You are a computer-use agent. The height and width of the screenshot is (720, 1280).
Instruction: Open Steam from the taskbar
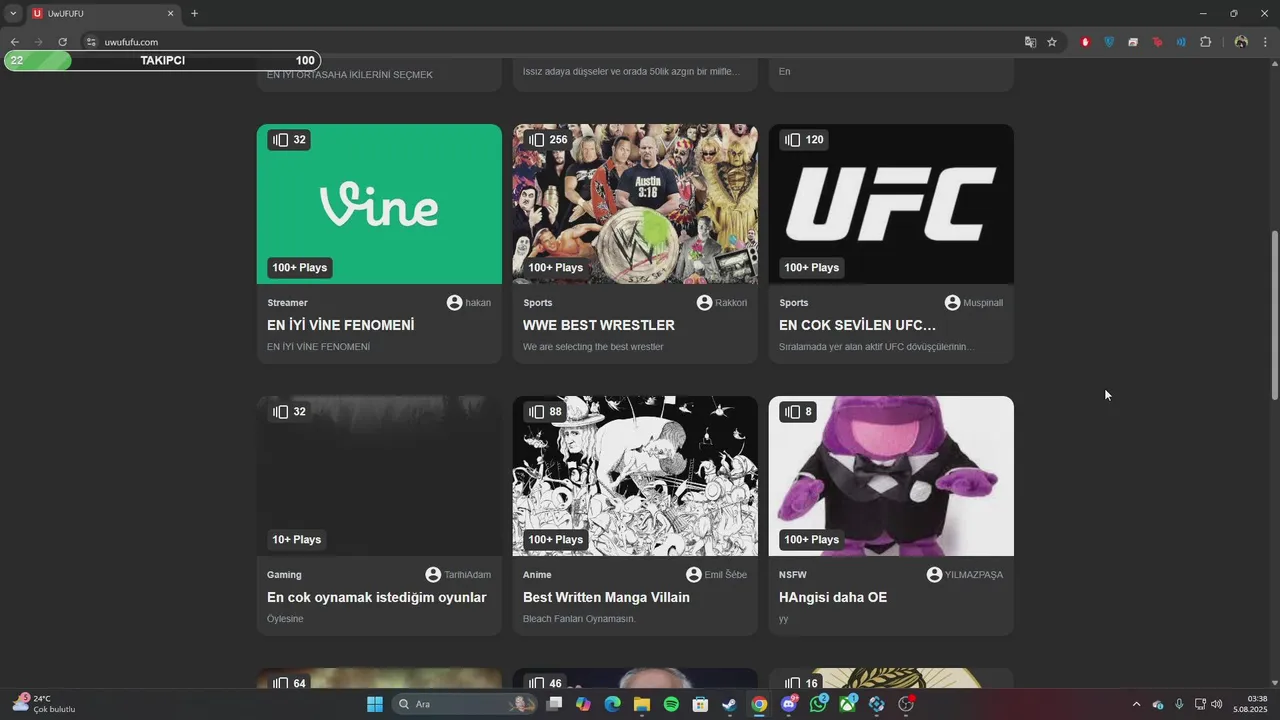pyautogui.click(x=730, y=704)
